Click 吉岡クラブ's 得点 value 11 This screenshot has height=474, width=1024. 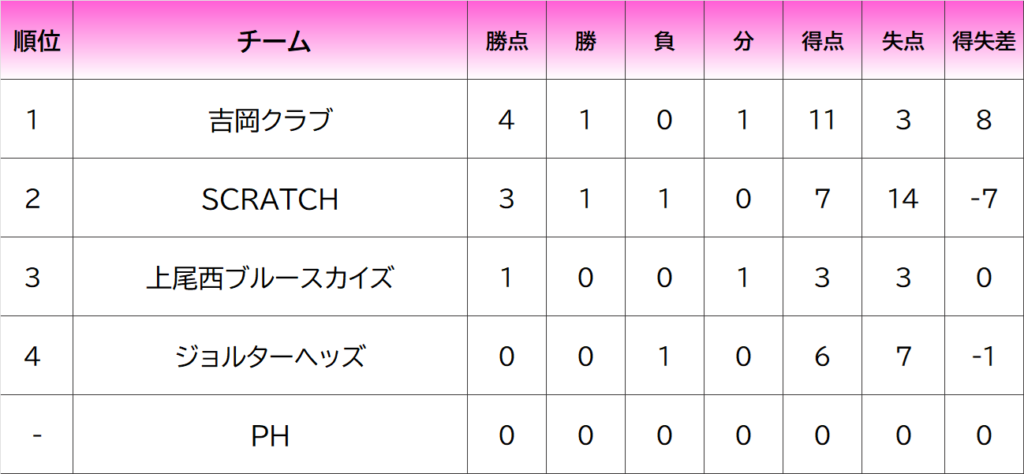(x=822, y=121)
